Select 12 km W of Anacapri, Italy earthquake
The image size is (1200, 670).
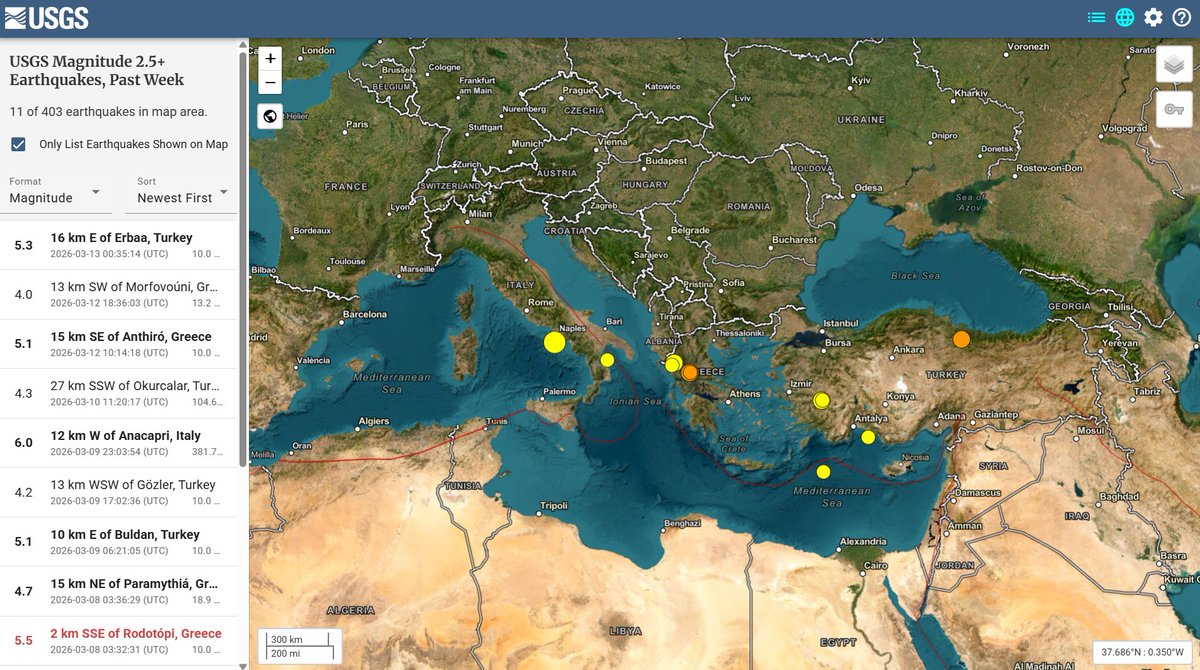click(120, 443)
